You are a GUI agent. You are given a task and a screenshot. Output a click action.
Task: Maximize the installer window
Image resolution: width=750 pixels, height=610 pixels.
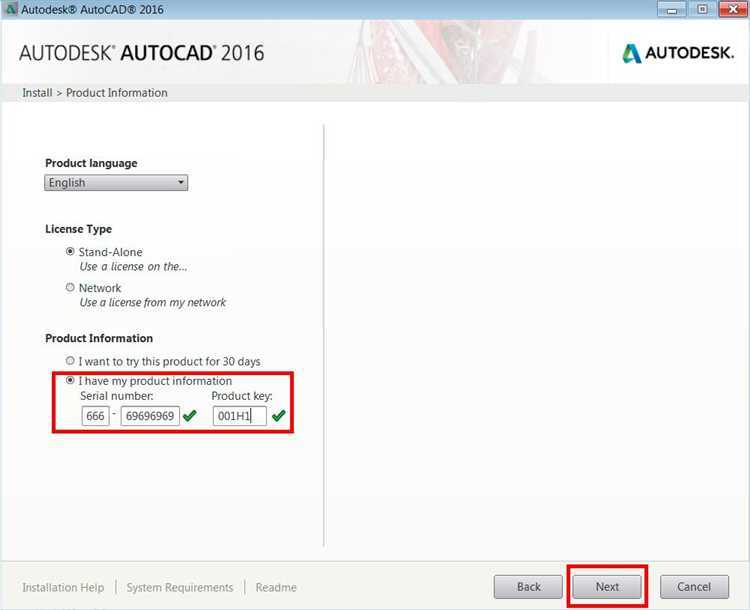[702, 10]
